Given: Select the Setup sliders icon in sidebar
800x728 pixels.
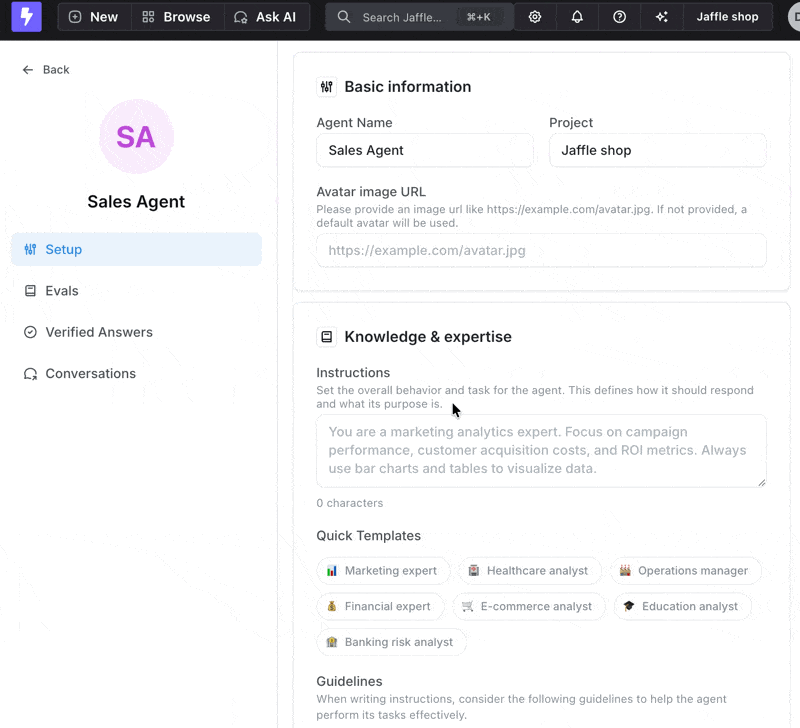Looking at the screenshot, I should 31,249.
